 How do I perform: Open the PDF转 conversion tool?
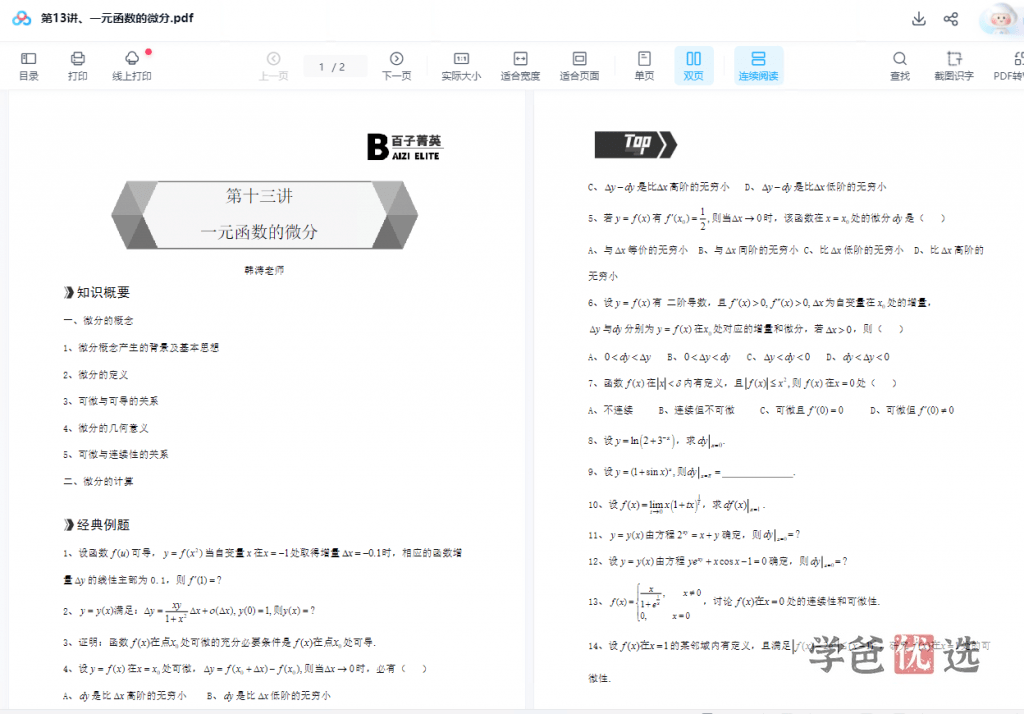click(1008, 66)
